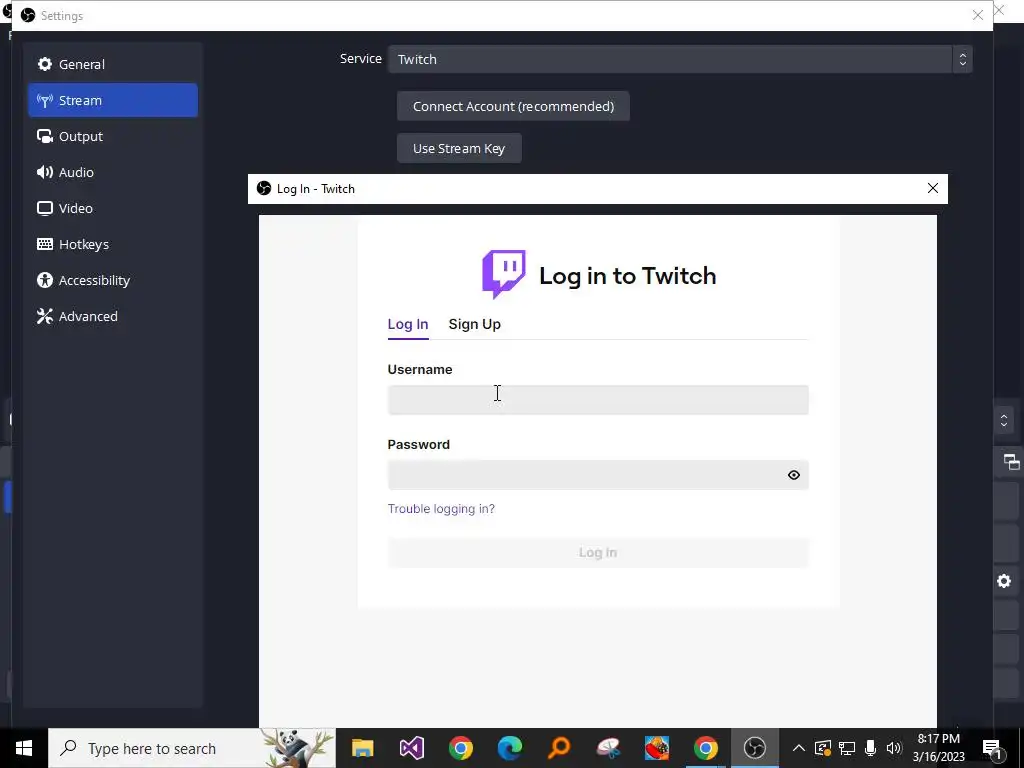Viewport: 1024px width, 768px height.
Task: Click the taskbar clock showing 8:17 PM
Action: point(938,748)
